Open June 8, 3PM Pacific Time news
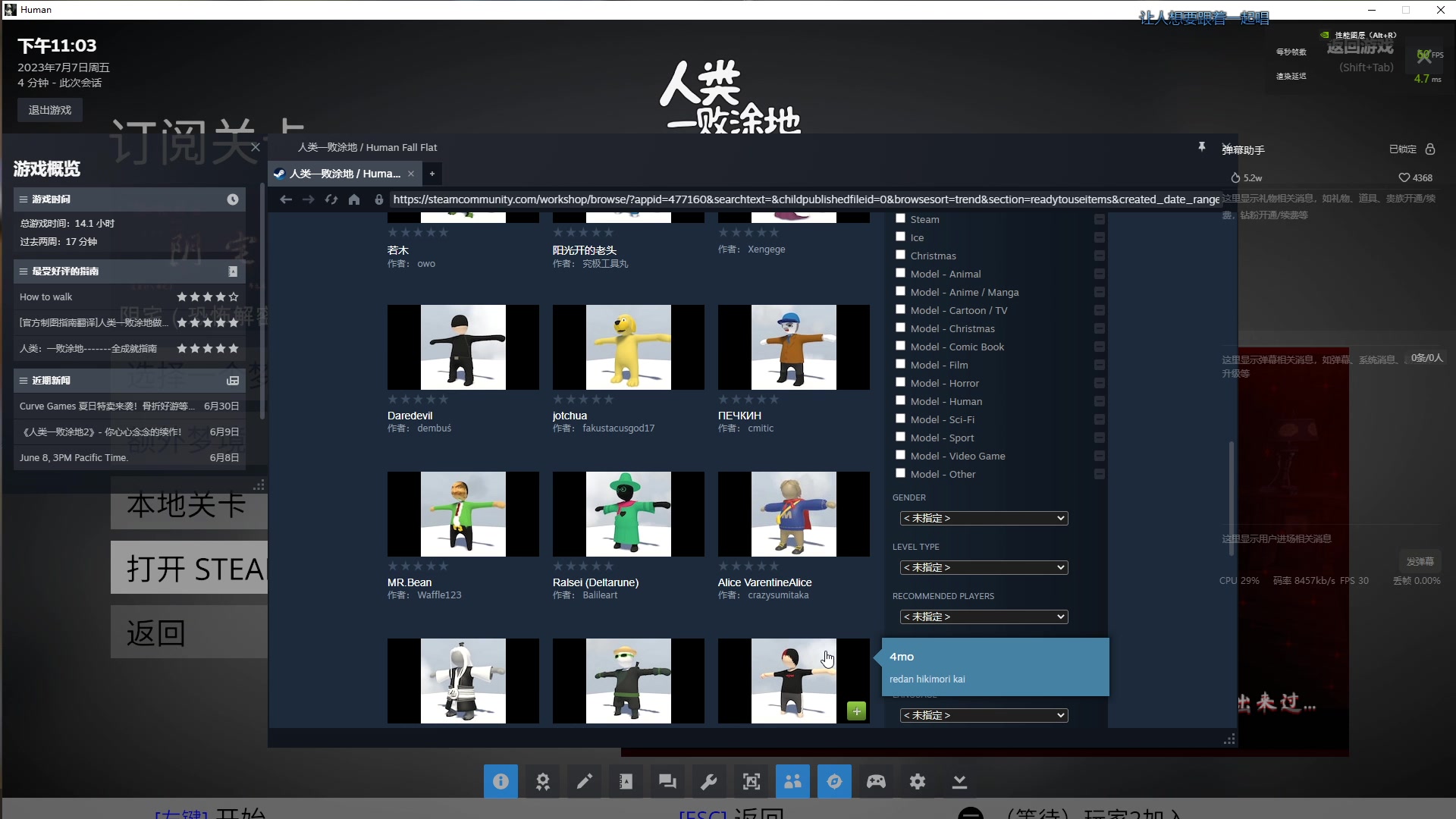 [130, 457]
